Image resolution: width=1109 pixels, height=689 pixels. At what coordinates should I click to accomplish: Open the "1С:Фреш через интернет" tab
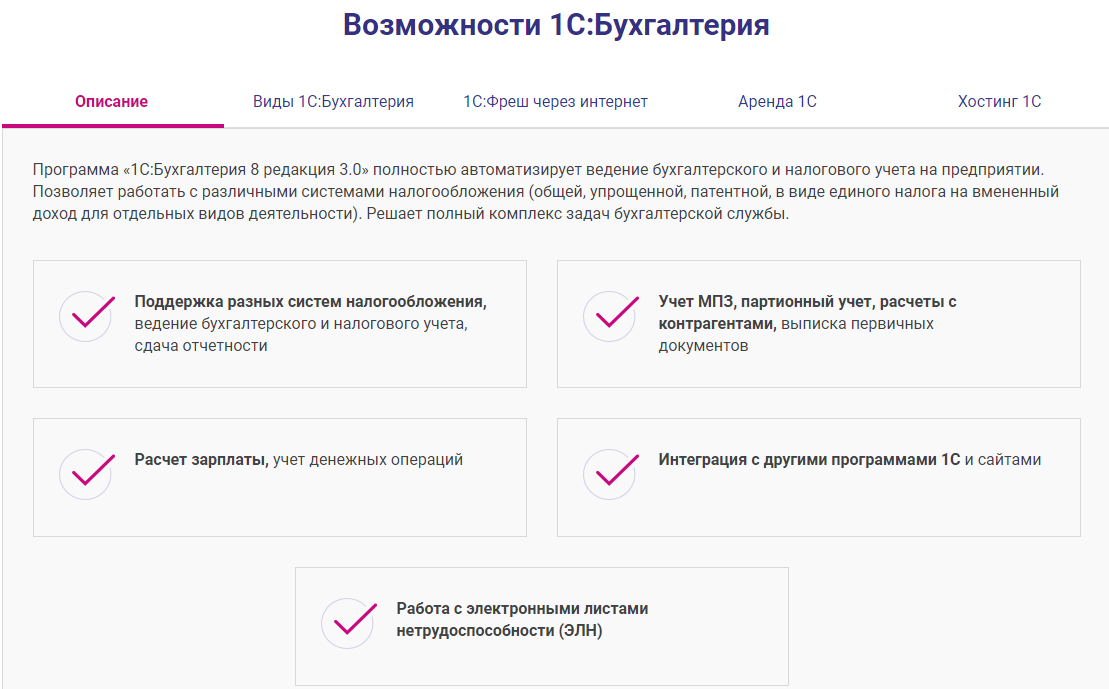pos(556,101)
